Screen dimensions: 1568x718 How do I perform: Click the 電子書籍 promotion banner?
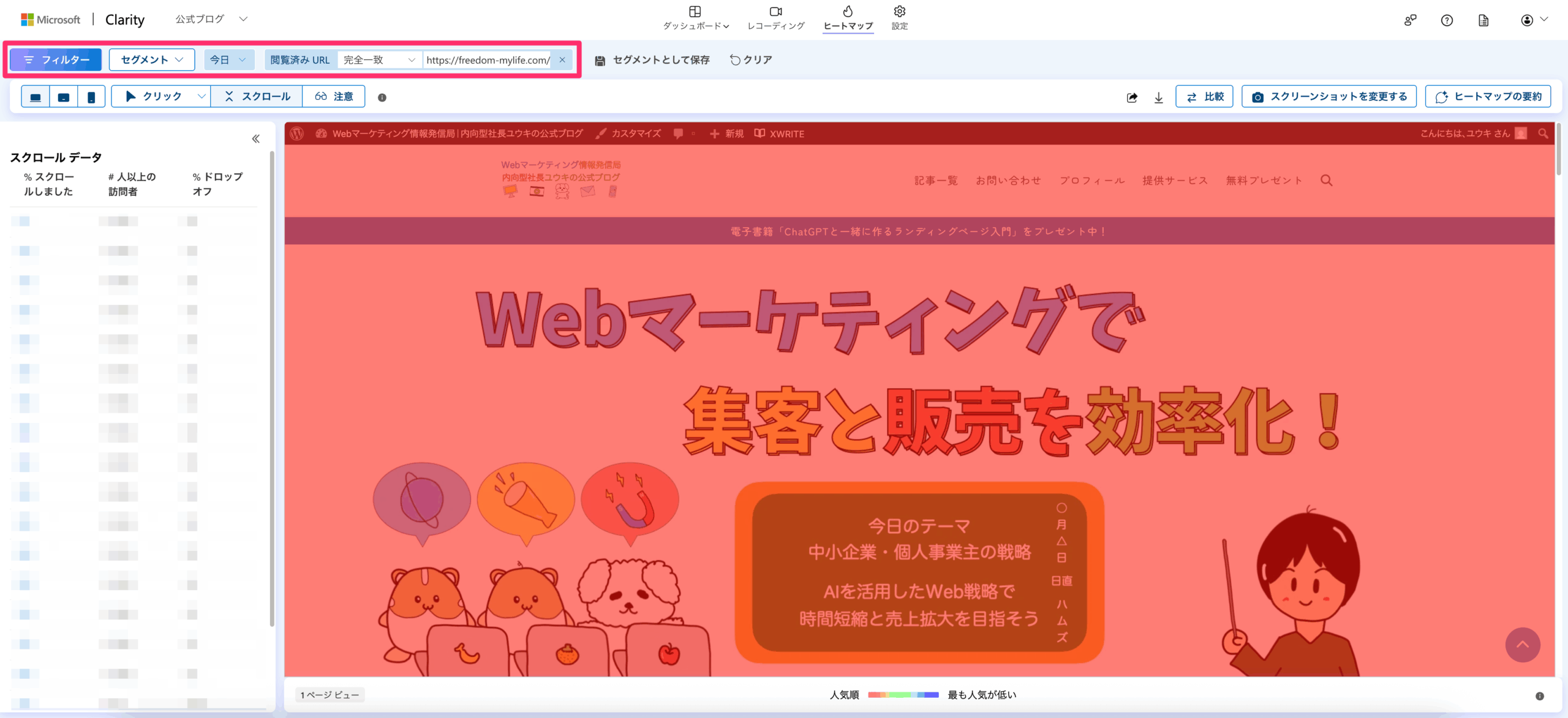tap(919, 231)
